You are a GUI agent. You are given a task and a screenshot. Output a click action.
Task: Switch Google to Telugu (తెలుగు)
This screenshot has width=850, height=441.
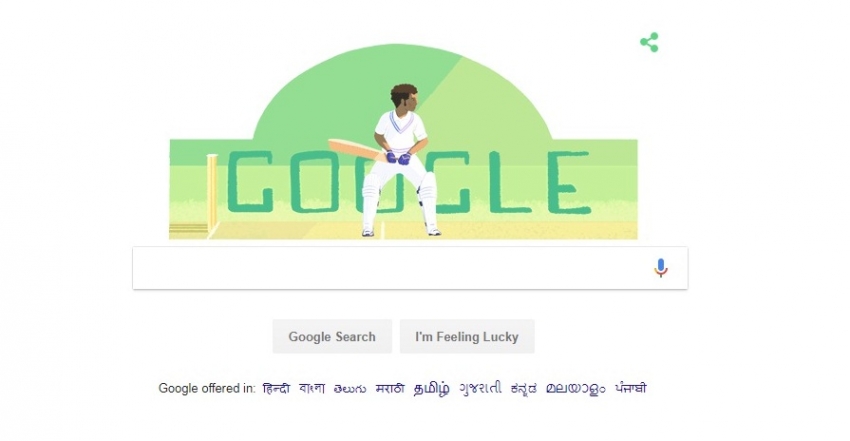click(x=350, y=389)
